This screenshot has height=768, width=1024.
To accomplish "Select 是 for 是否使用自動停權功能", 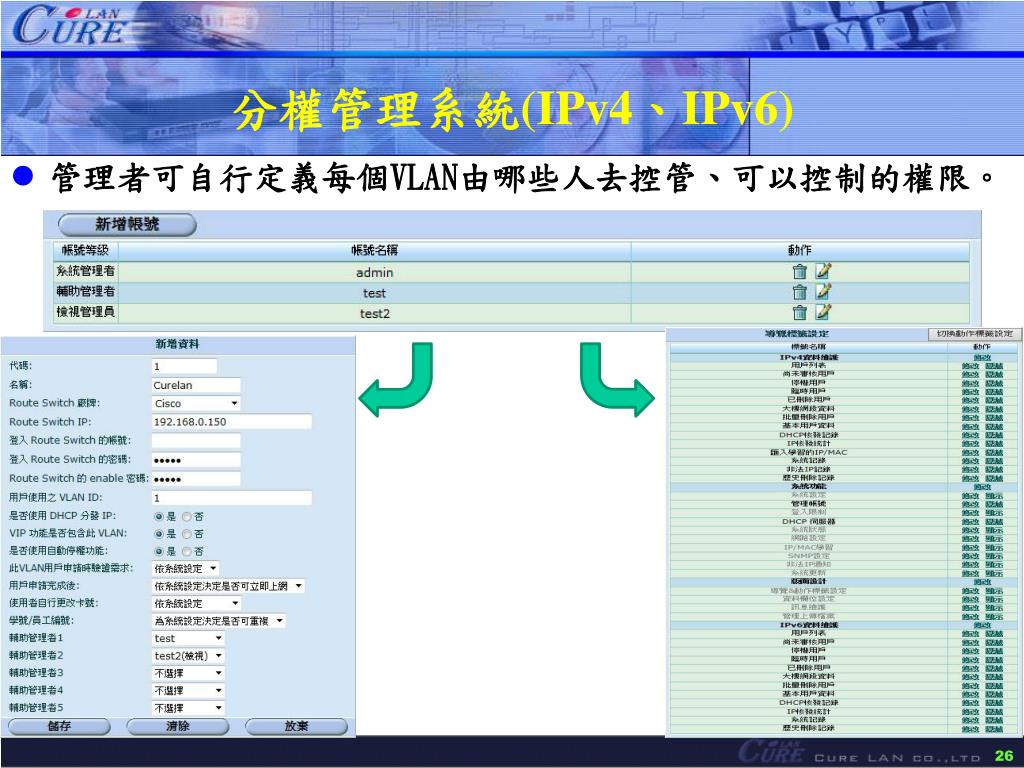I will pos(159,552).
